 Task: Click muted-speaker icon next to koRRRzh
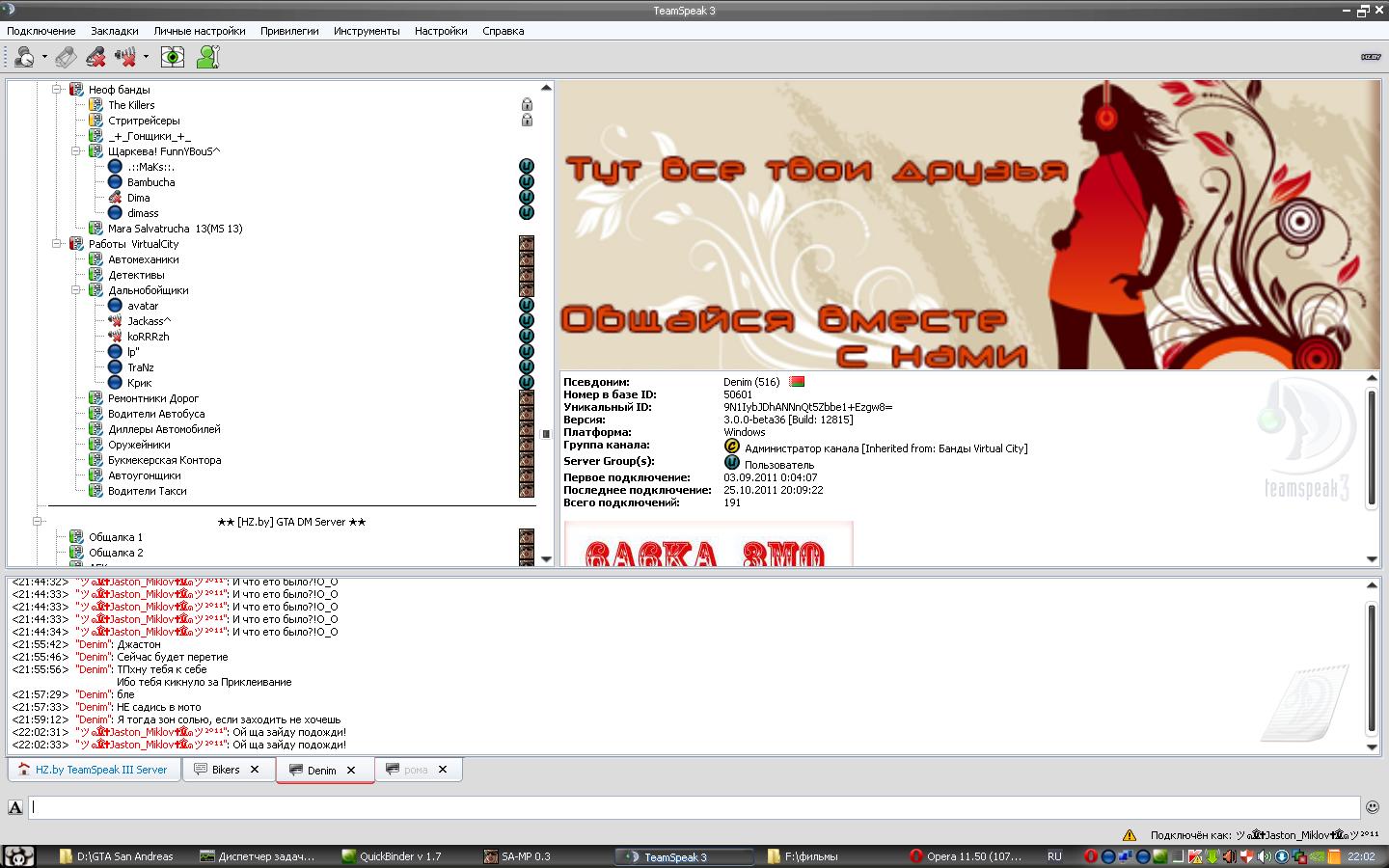[x=115, y=337]
